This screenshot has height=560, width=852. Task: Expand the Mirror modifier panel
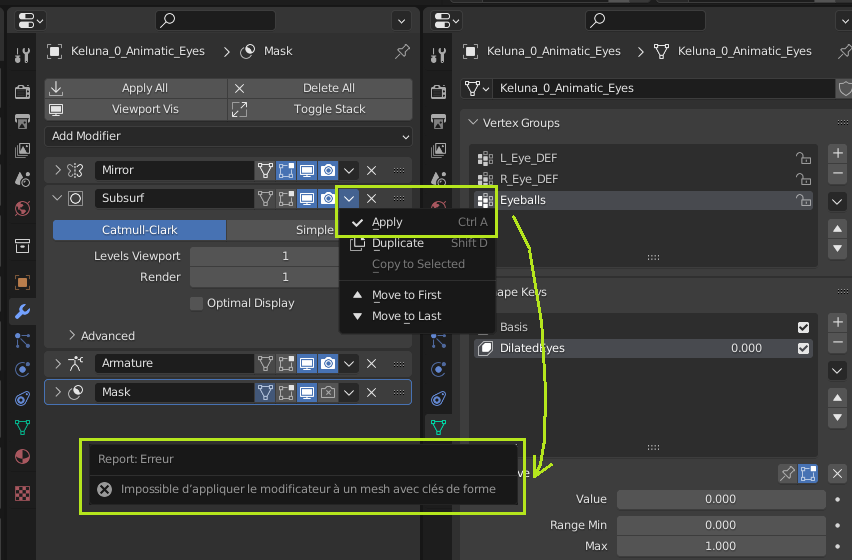pyautogui.click(x=58, y=171)
